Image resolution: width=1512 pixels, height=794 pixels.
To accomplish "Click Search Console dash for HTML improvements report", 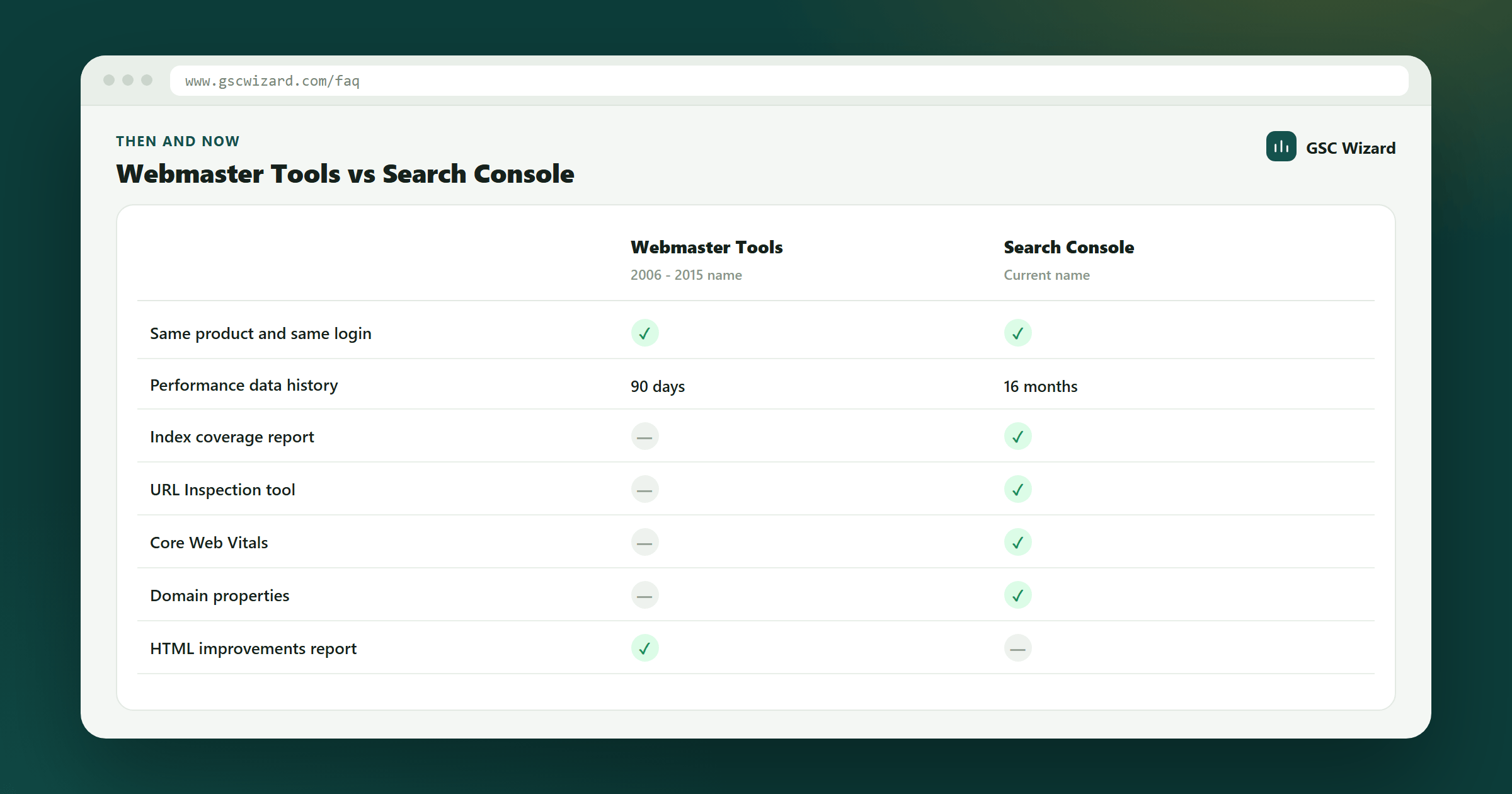I will click(x=1017, y=648).
